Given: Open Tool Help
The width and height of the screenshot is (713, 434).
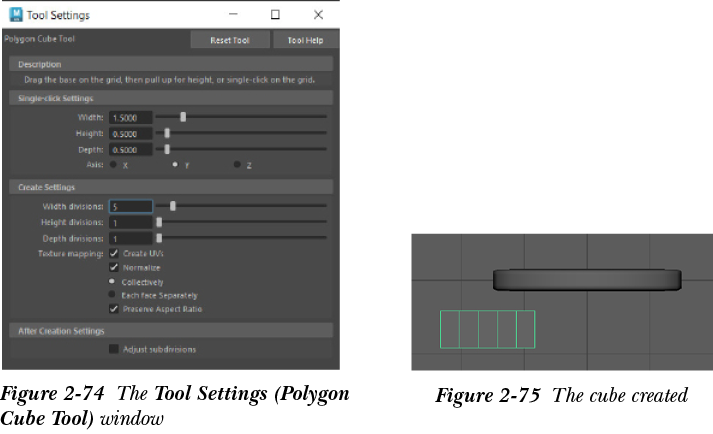Looking at the screenshot, I should point(304,40).
